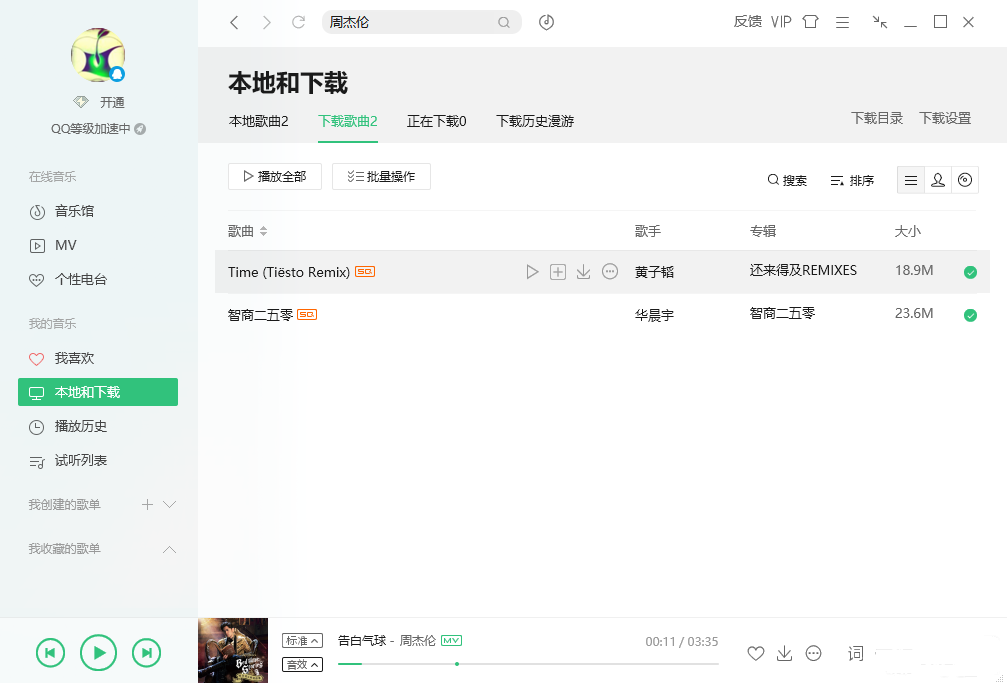Viewport: 1007px width, 683px height.
Task: Open the skin theme shirt icon
Action: 810,22
